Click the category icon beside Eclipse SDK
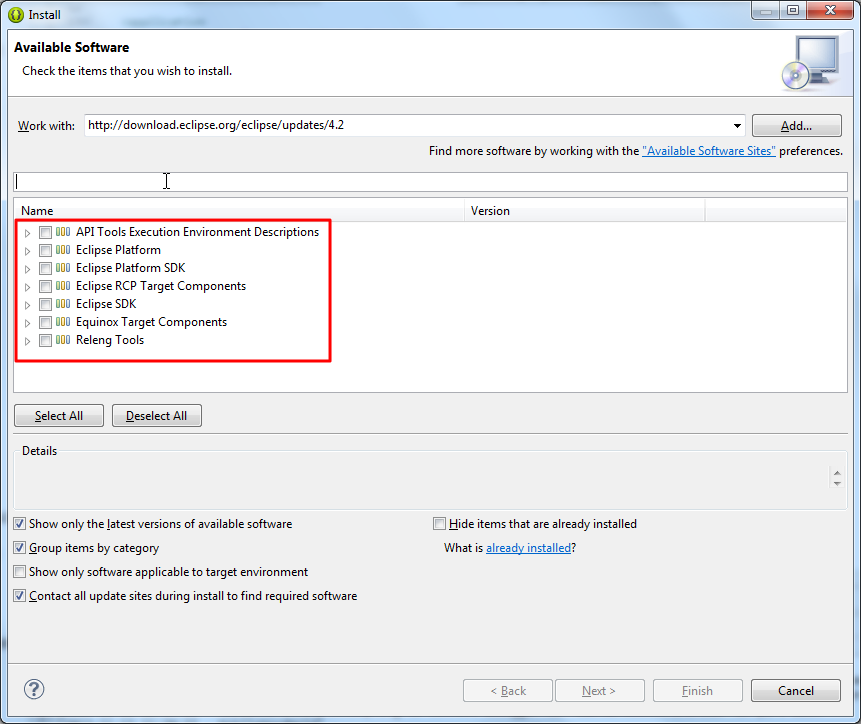Image resolution: width=861 pixels, height=724 pixels. [x=63, y=304]
